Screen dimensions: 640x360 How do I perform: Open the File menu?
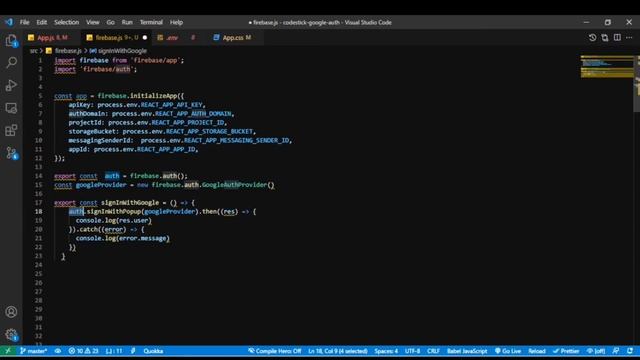click(x=24, y=22)
